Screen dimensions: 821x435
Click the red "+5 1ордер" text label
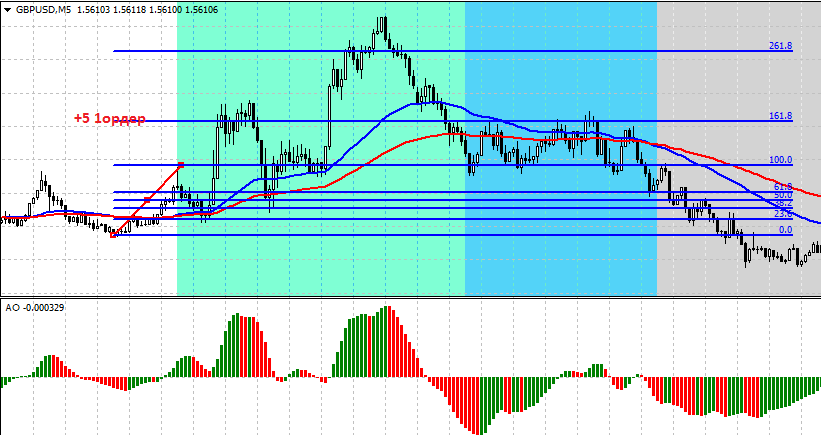coord(109,118)
